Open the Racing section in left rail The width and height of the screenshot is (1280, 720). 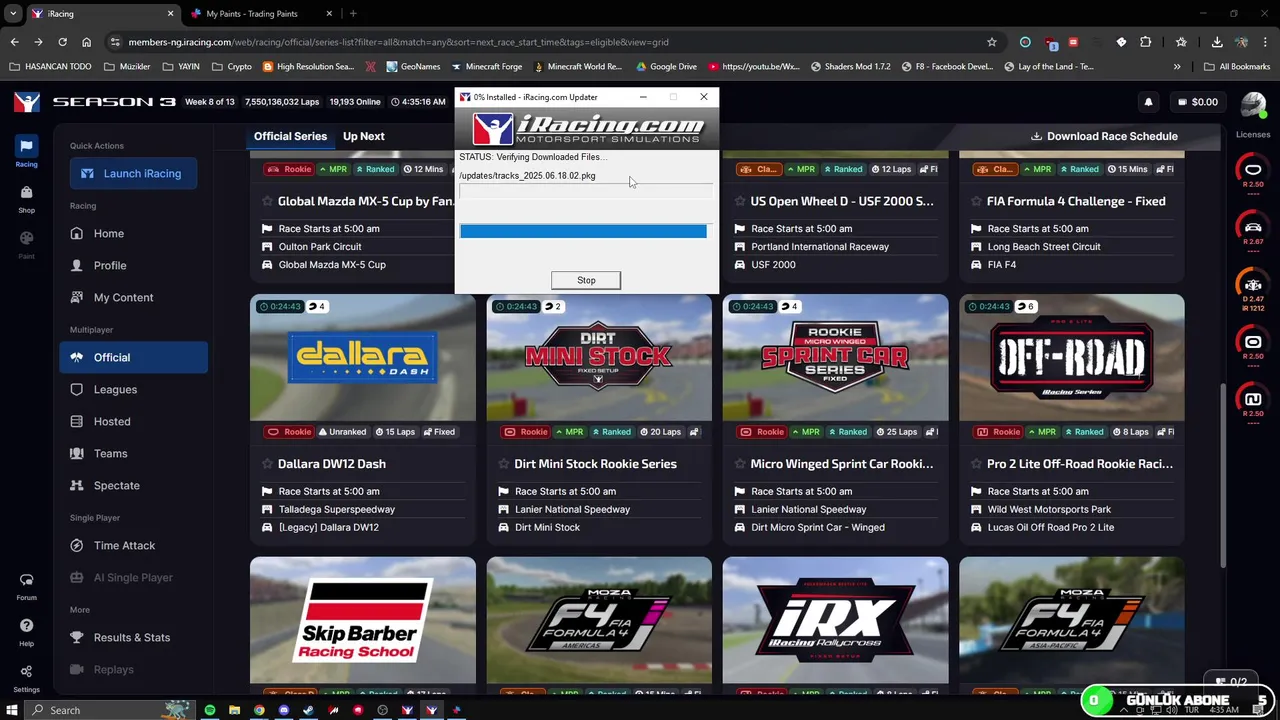pyautogui.click(x=26, y=152)
